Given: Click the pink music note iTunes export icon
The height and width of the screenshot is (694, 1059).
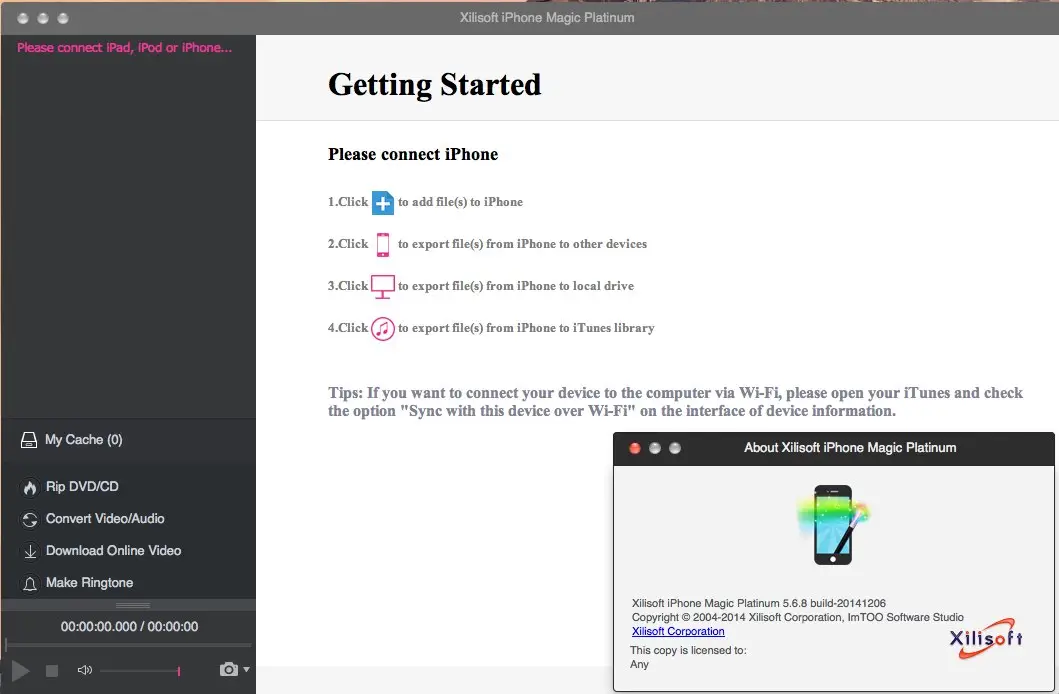Looking at the screenshot, I should tap(383, 329).
